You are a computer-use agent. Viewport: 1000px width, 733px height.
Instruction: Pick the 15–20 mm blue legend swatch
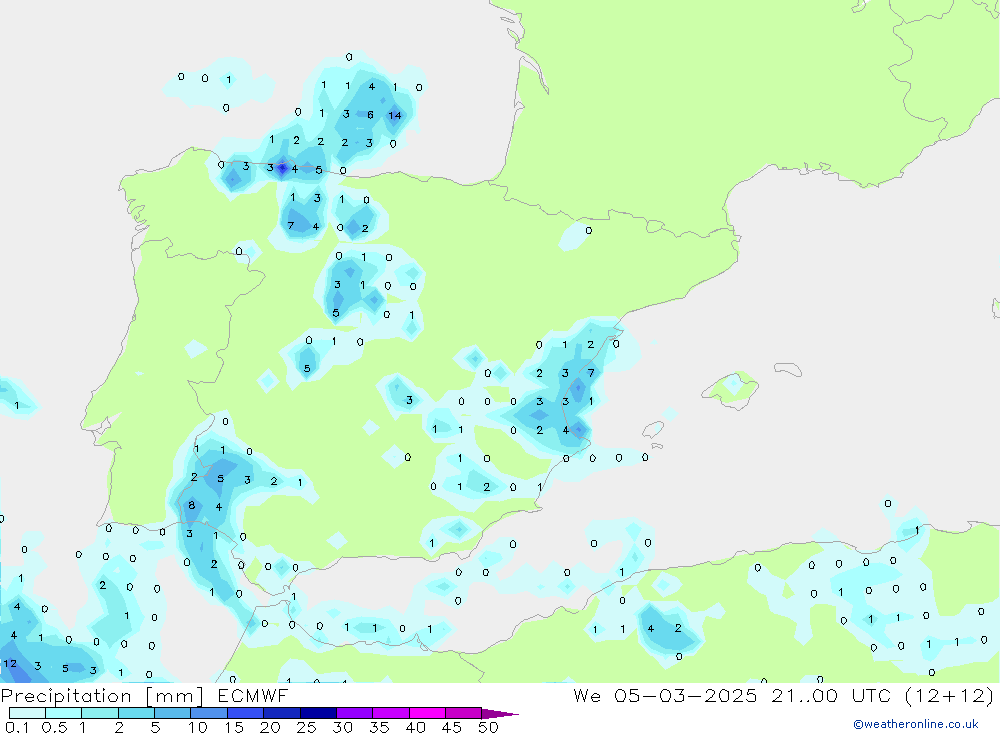245,713
